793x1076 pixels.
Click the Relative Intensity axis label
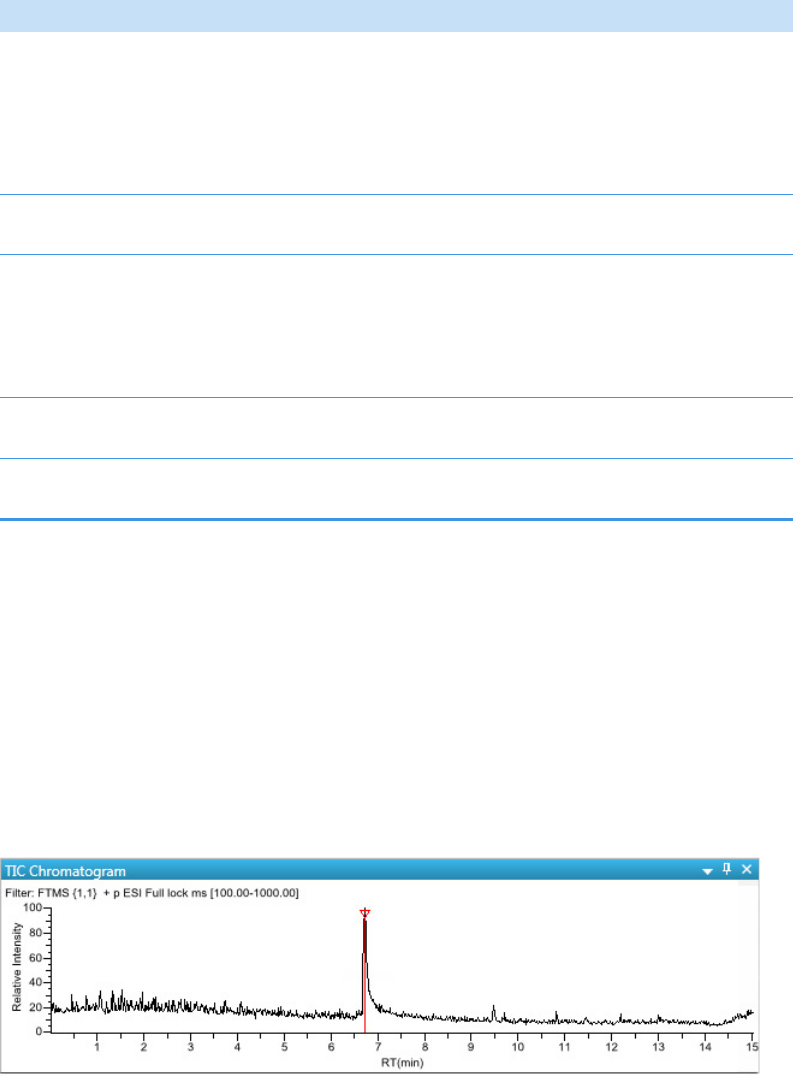click(17, 966)
